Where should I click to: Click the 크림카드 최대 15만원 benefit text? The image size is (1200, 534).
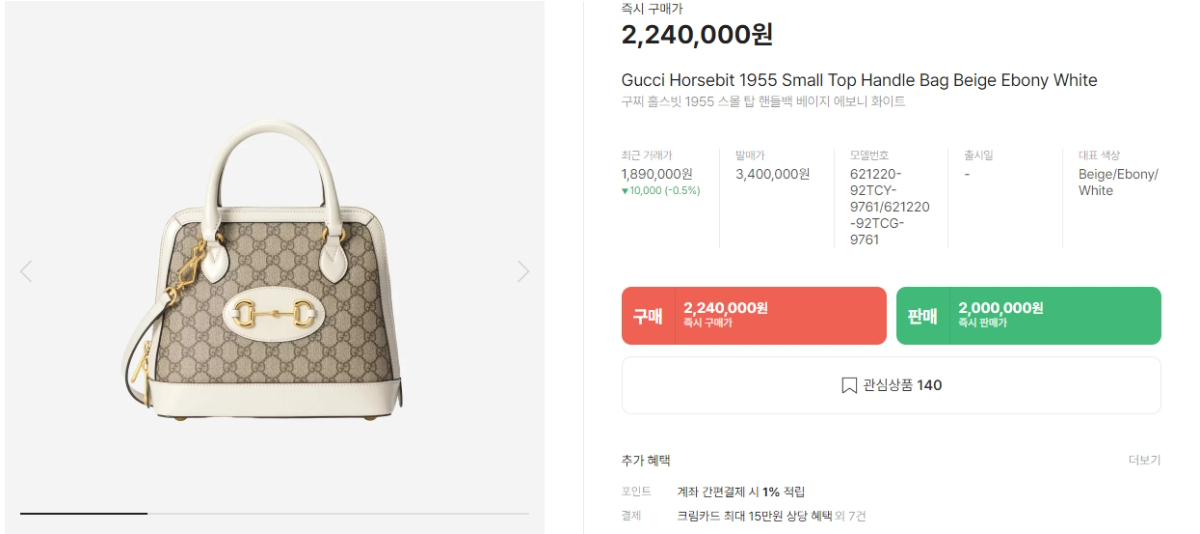pos(754,516)
